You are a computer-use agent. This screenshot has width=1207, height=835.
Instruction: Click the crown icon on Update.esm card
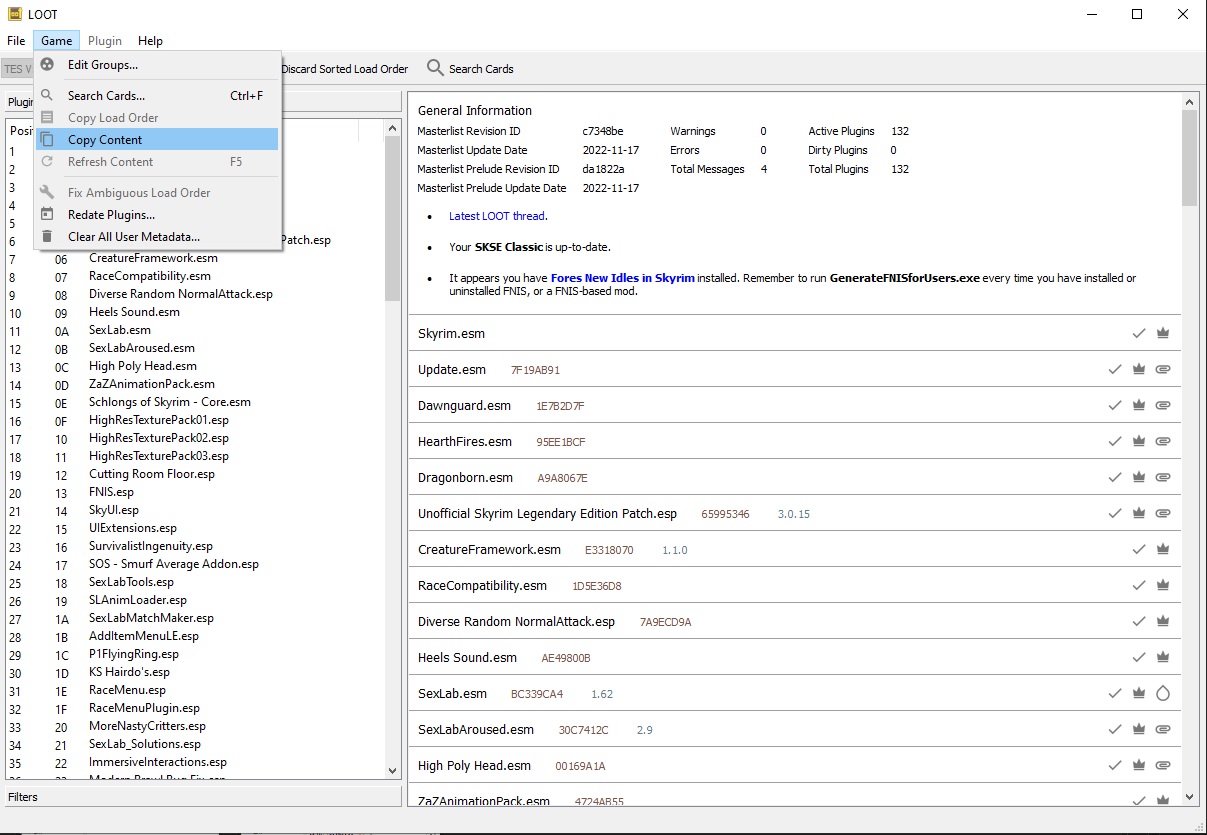click(1138, 369)
